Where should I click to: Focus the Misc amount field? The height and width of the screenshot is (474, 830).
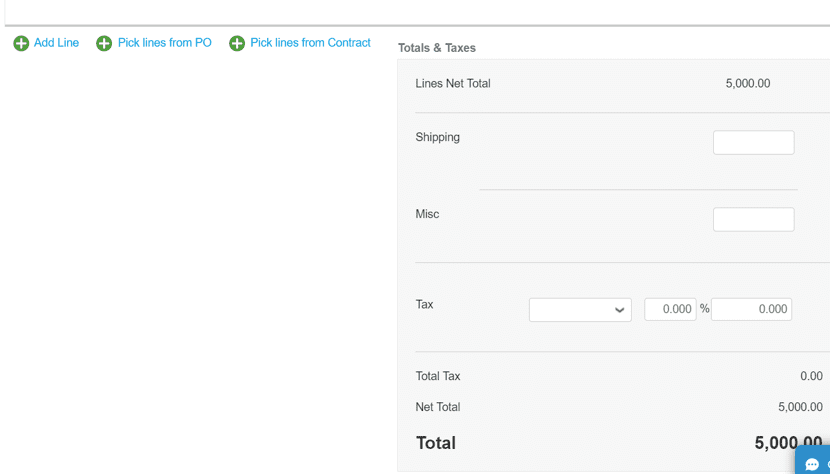click(753, 219)
